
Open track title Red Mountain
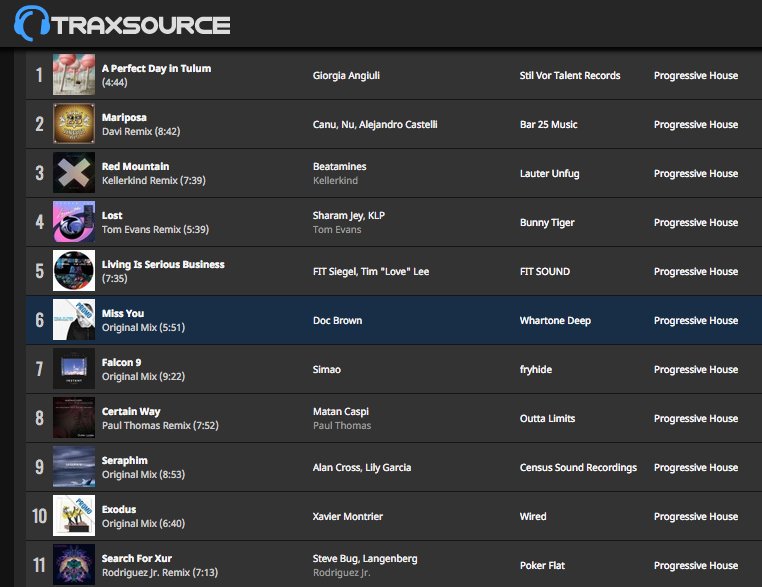click(x=136, y=167)
